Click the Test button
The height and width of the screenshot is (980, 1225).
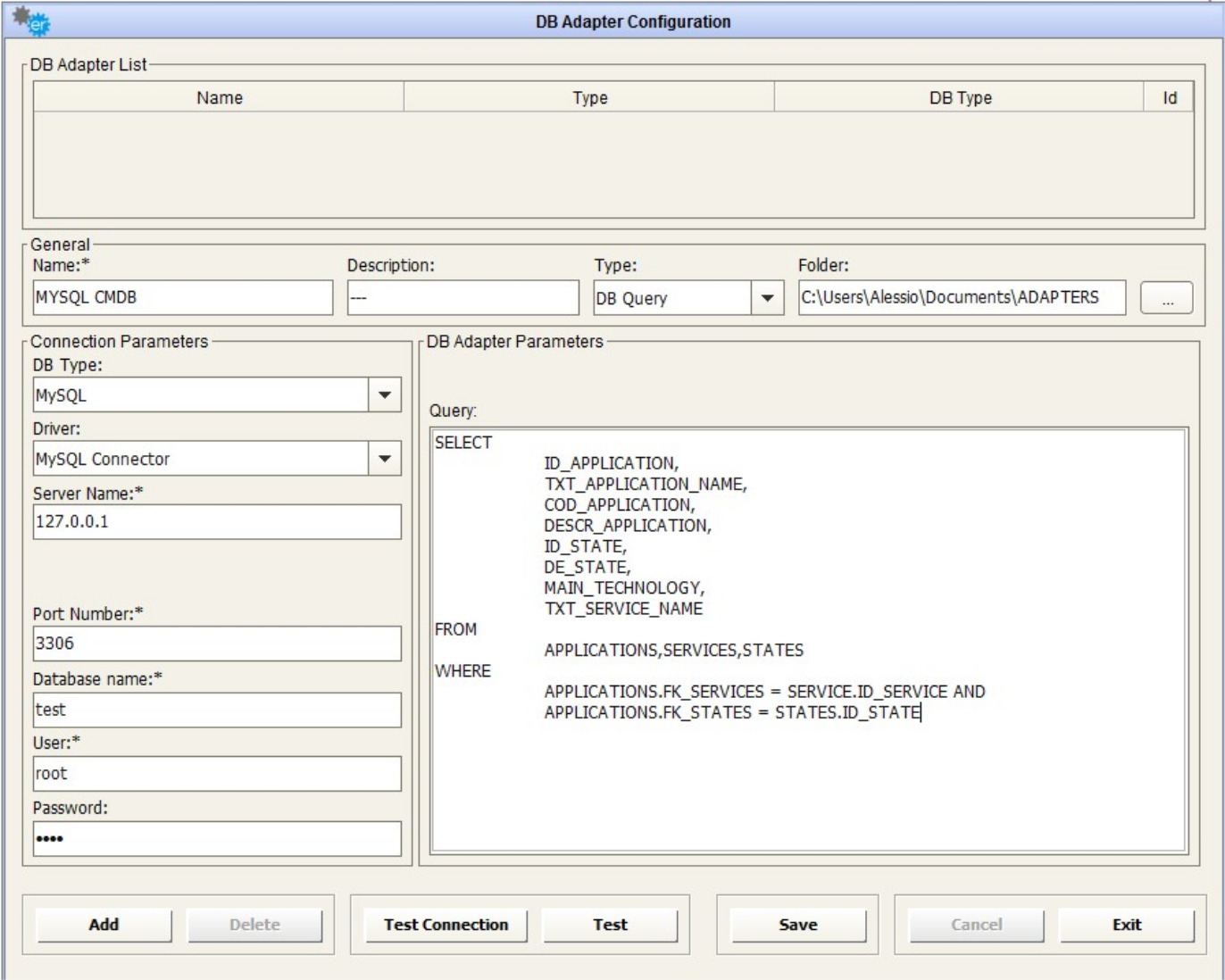(x=610, y=925)
